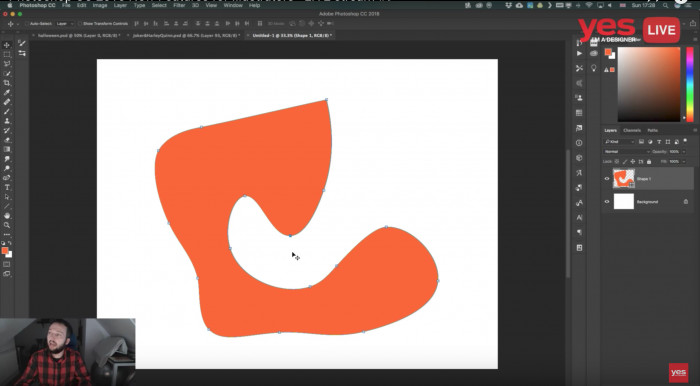Select the Eraser tool
Viewport: 700px width, 386px height.
tap(7, 140)
